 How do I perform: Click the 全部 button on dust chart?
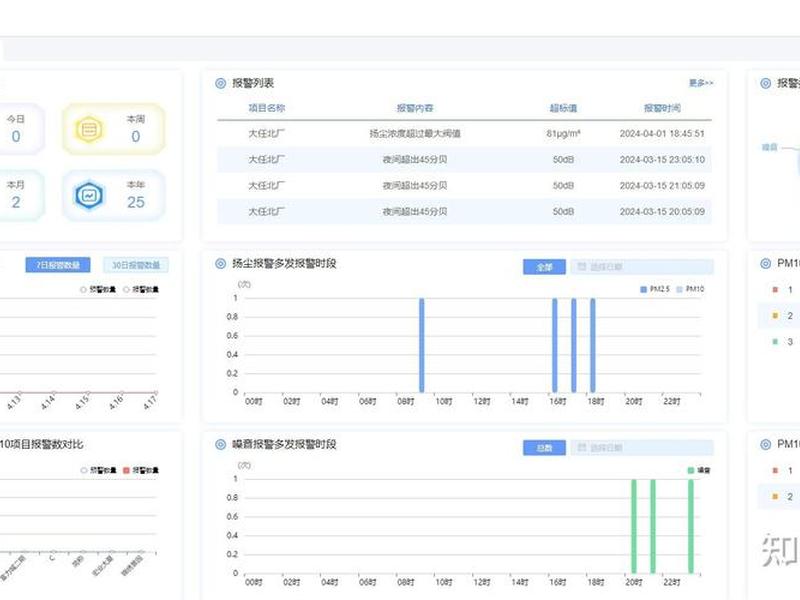pos(544,267)
